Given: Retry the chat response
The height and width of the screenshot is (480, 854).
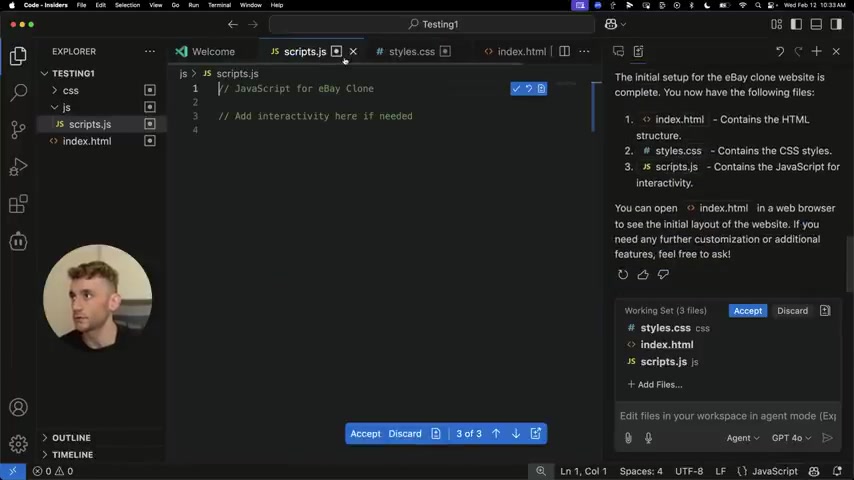Looking at the screenshot, I should (623, 275).
